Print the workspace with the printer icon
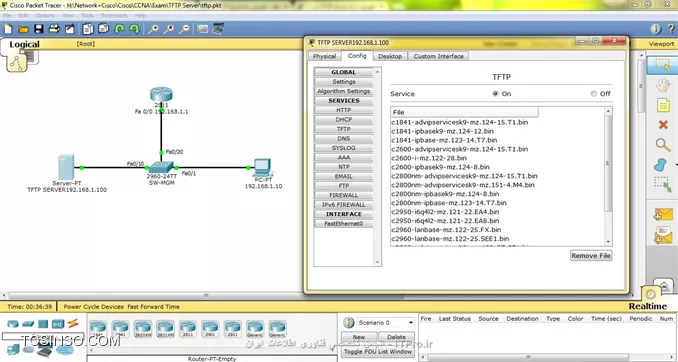The image size is (678, 362). tap(54, 29)
